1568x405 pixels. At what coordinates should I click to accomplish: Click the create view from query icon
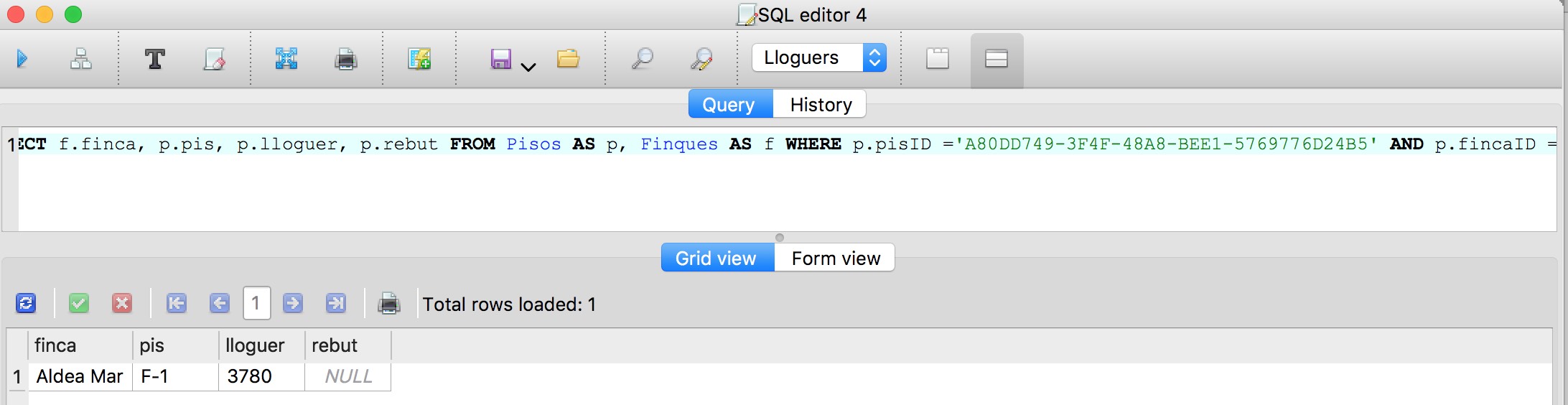point(419,59)
